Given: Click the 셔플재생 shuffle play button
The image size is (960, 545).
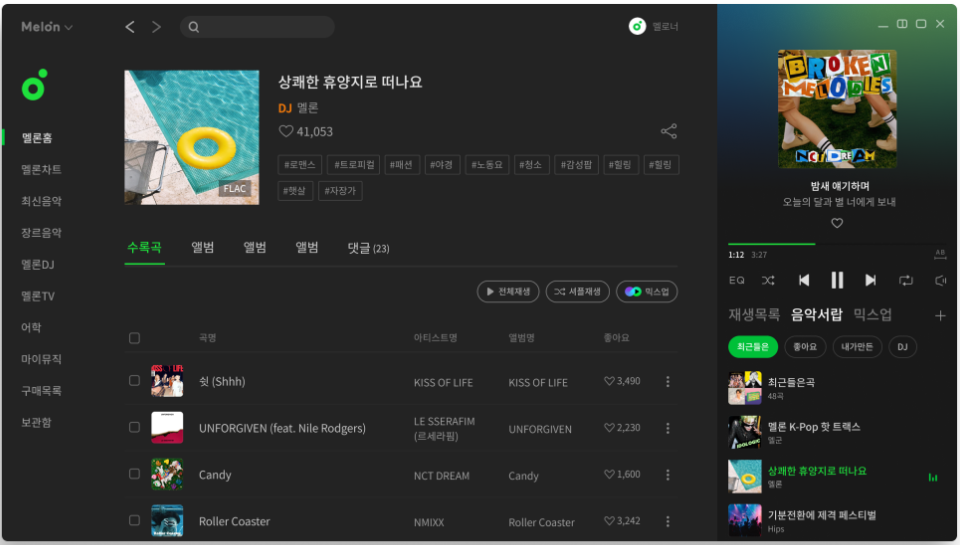Looking at the screenshot, I should (x=577, y=291).
